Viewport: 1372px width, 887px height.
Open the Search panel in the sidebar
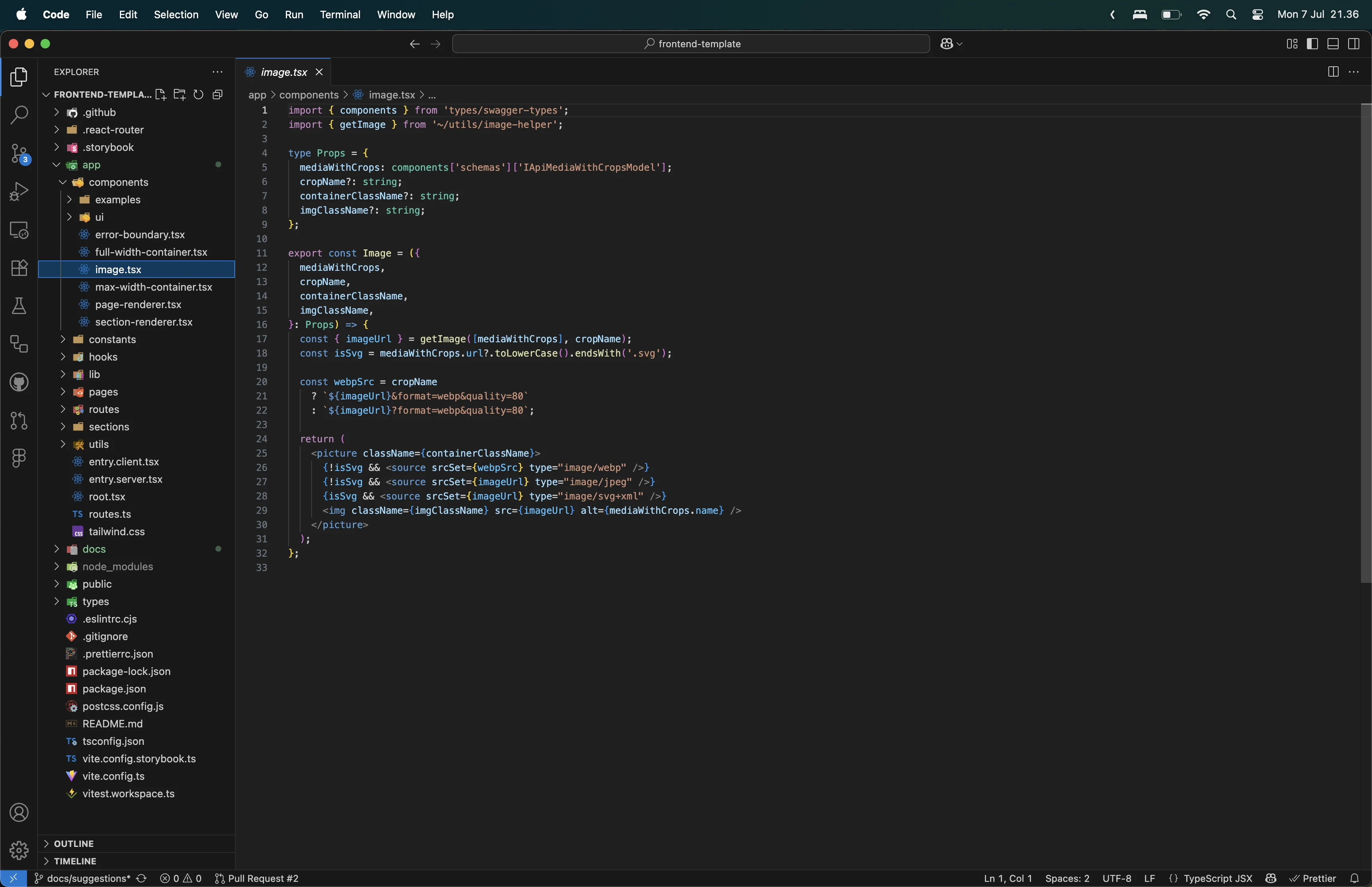(x=19, y=115)
